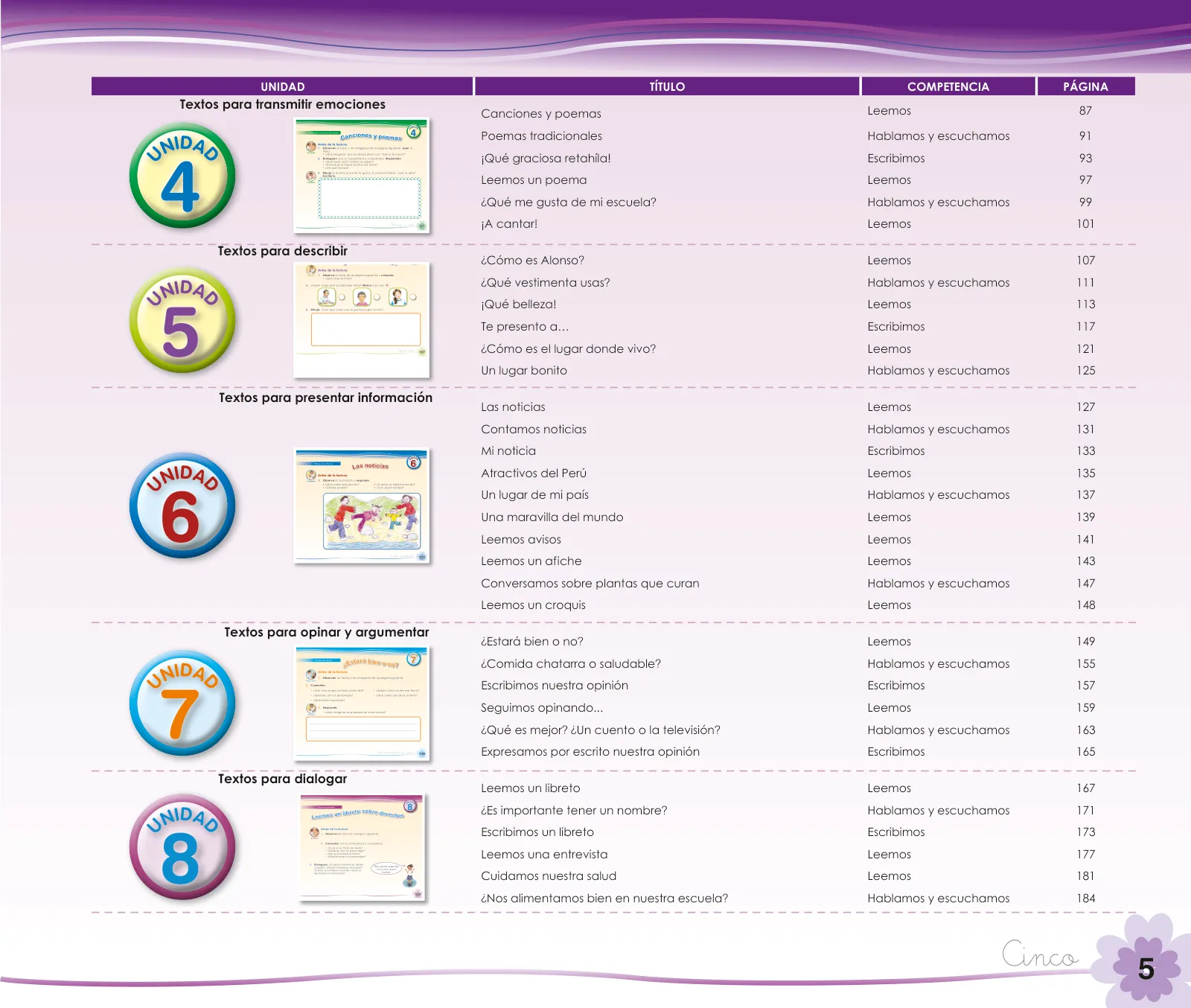Click title Te presento a...
This screenshot has width=1191, height=1008.
pyautogui.click(x=524, y=327)
